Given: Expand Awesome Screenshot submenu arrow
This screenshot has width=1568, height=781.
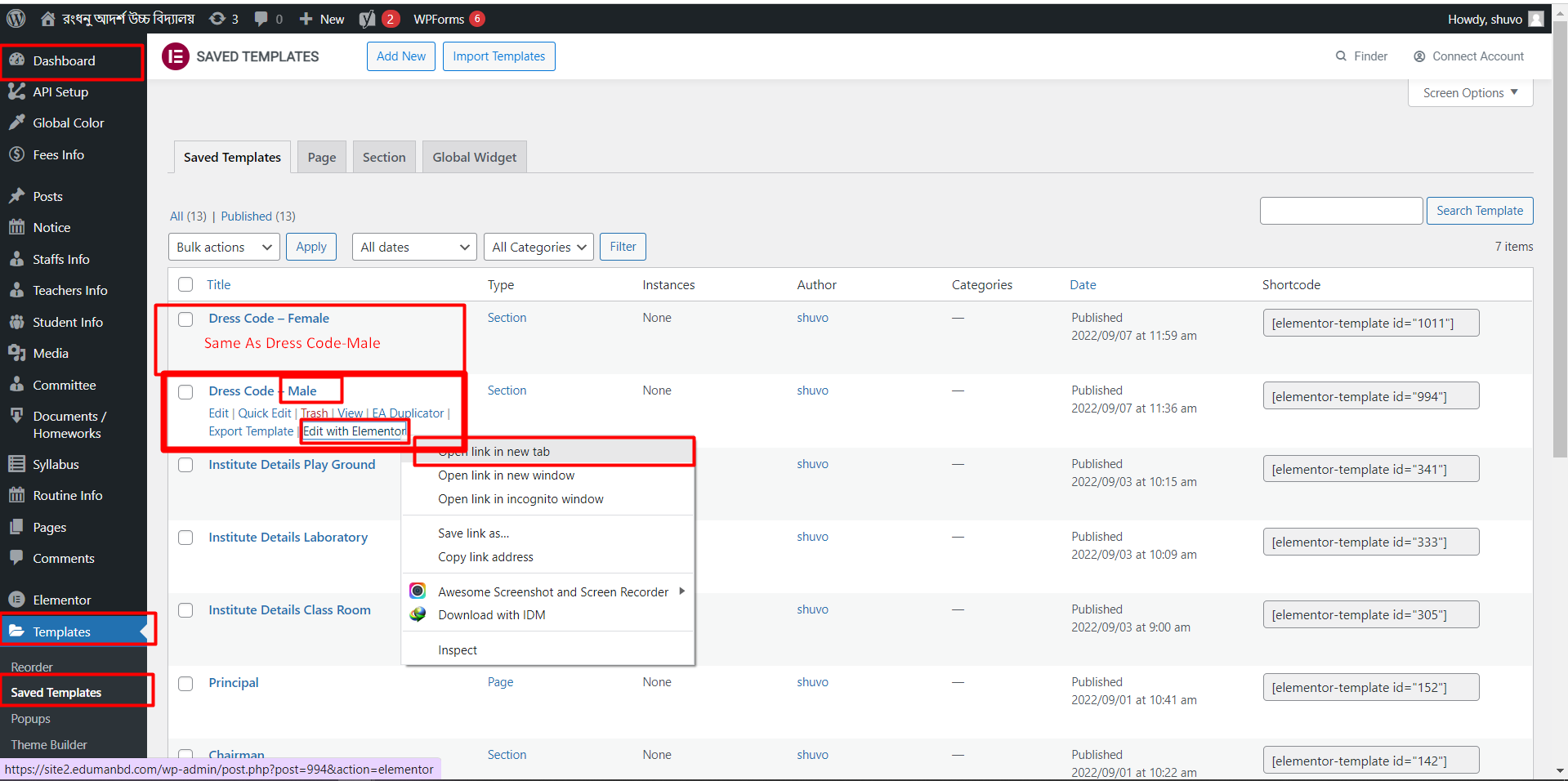Looking at the screenshot, I should (681, 591).
